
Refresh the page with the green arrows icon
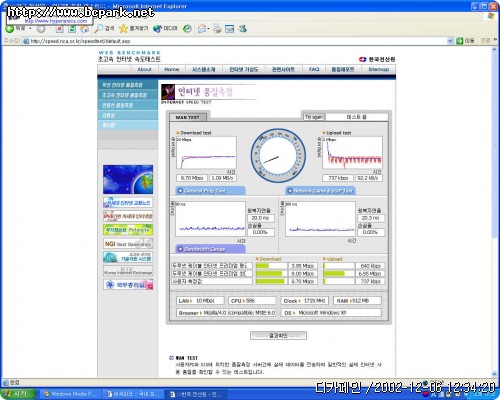tap(72, 29)
